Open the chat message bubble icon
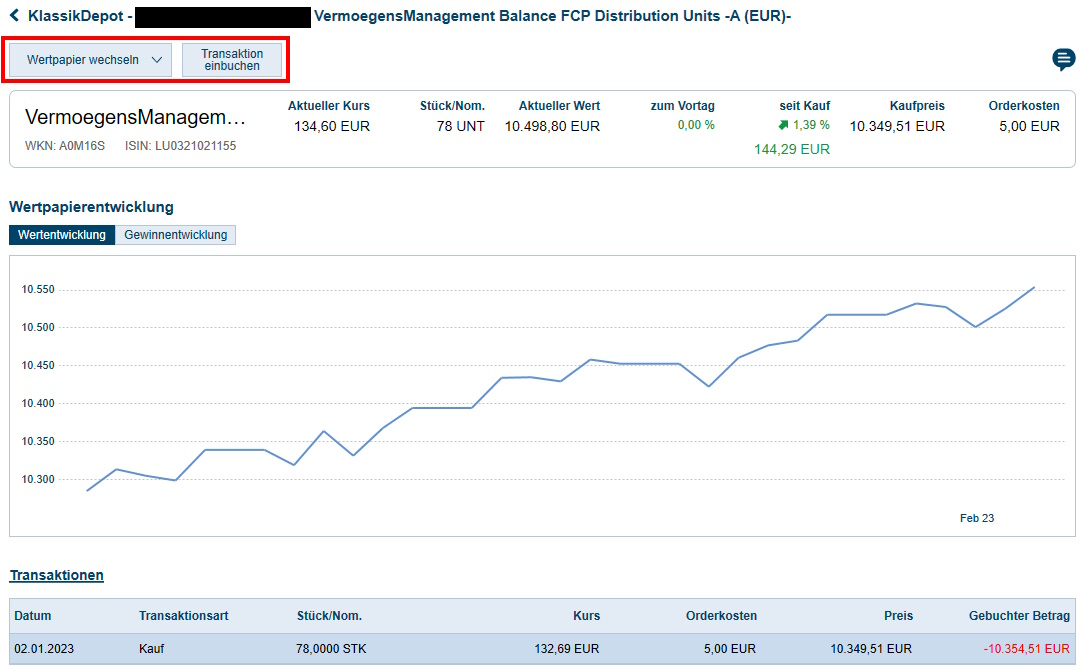Image resolution: width=1080 pixels, height=669 pixels. coord(1063,59)
